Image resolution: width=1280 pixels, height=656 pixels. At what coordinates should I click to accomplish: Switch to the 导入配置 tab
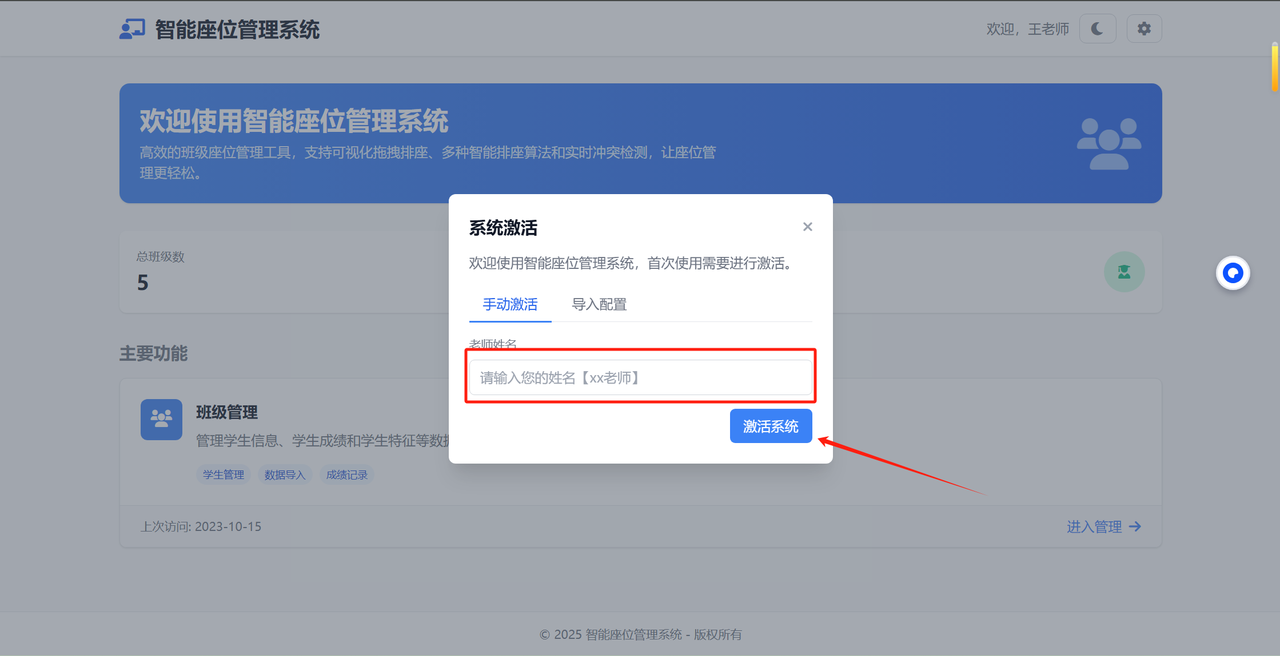point(599,304)
